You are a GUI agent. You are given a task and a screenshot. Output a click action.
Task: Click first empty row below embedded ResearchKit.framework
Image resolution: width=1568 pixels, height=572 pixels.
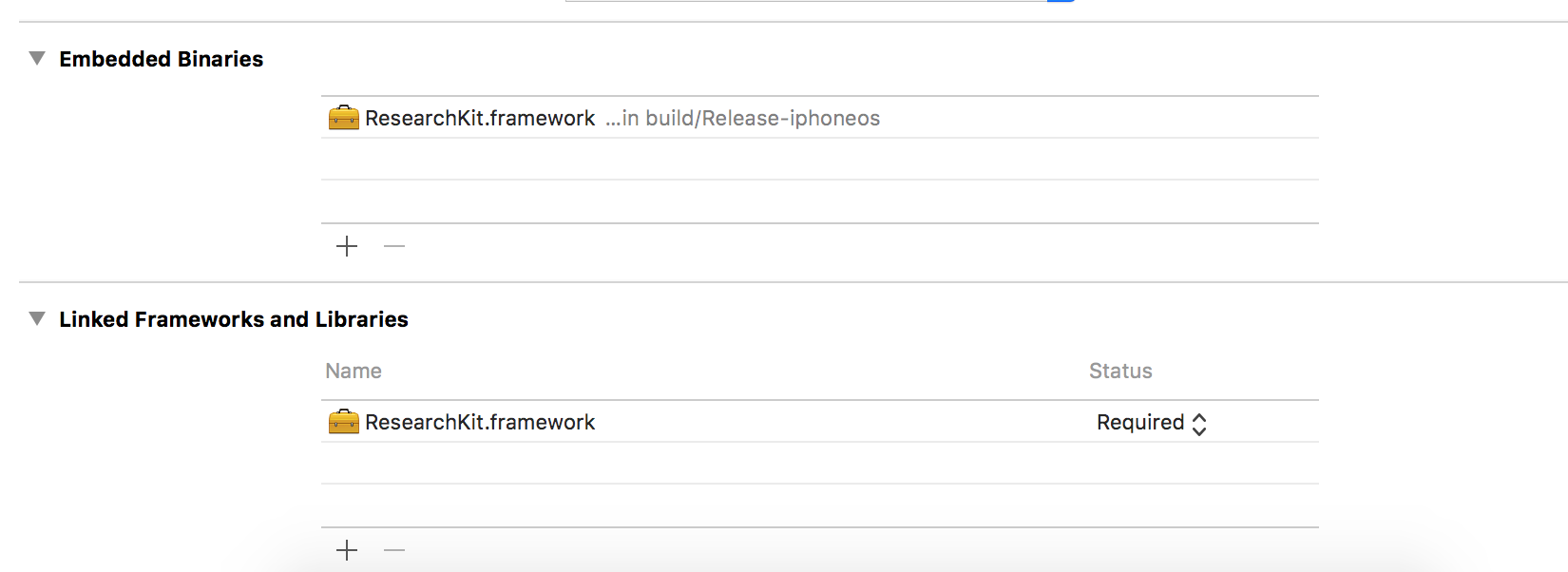(819, 160)
